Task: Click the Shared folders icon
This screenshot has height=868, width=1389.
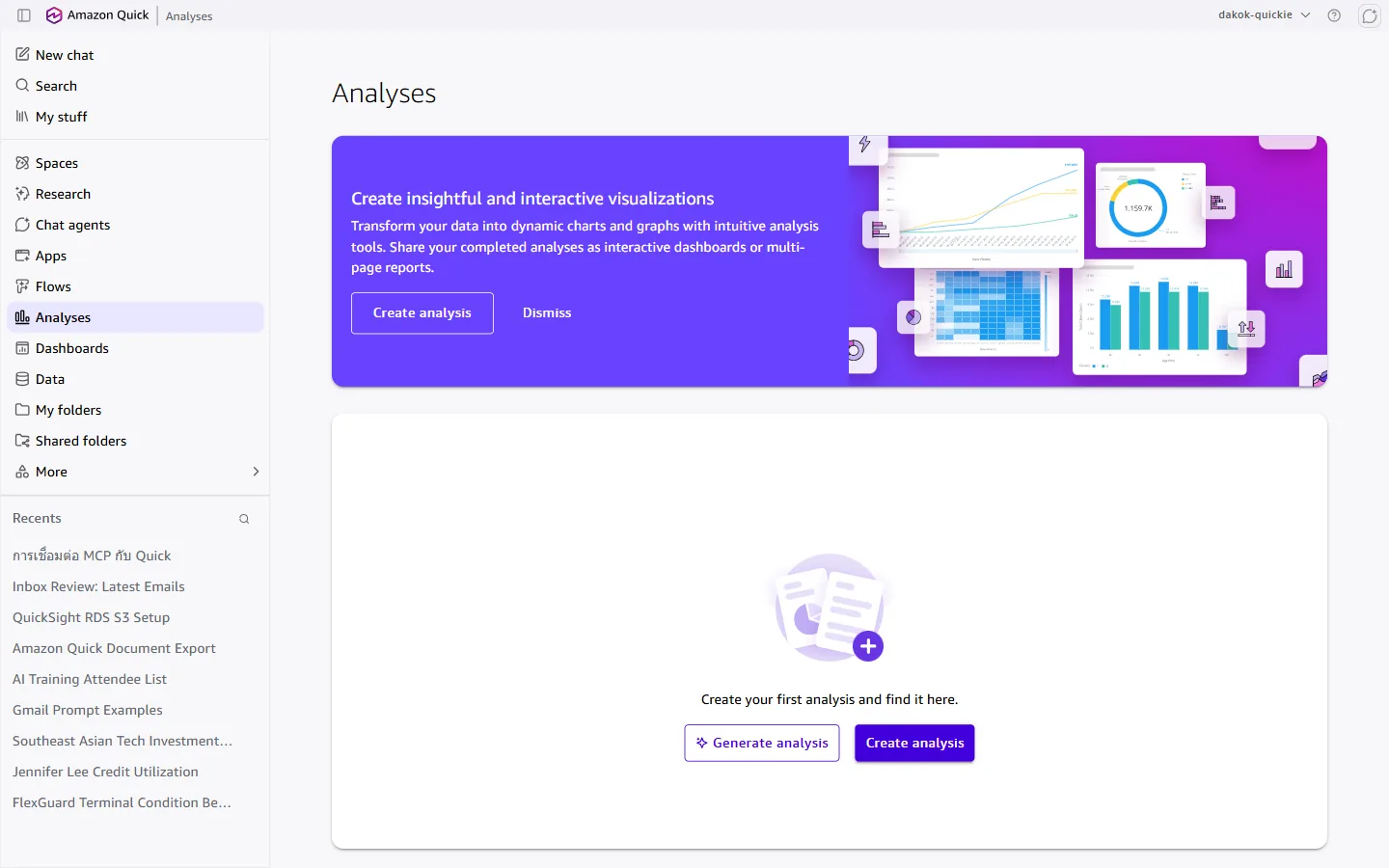Action: coord(22,441)
